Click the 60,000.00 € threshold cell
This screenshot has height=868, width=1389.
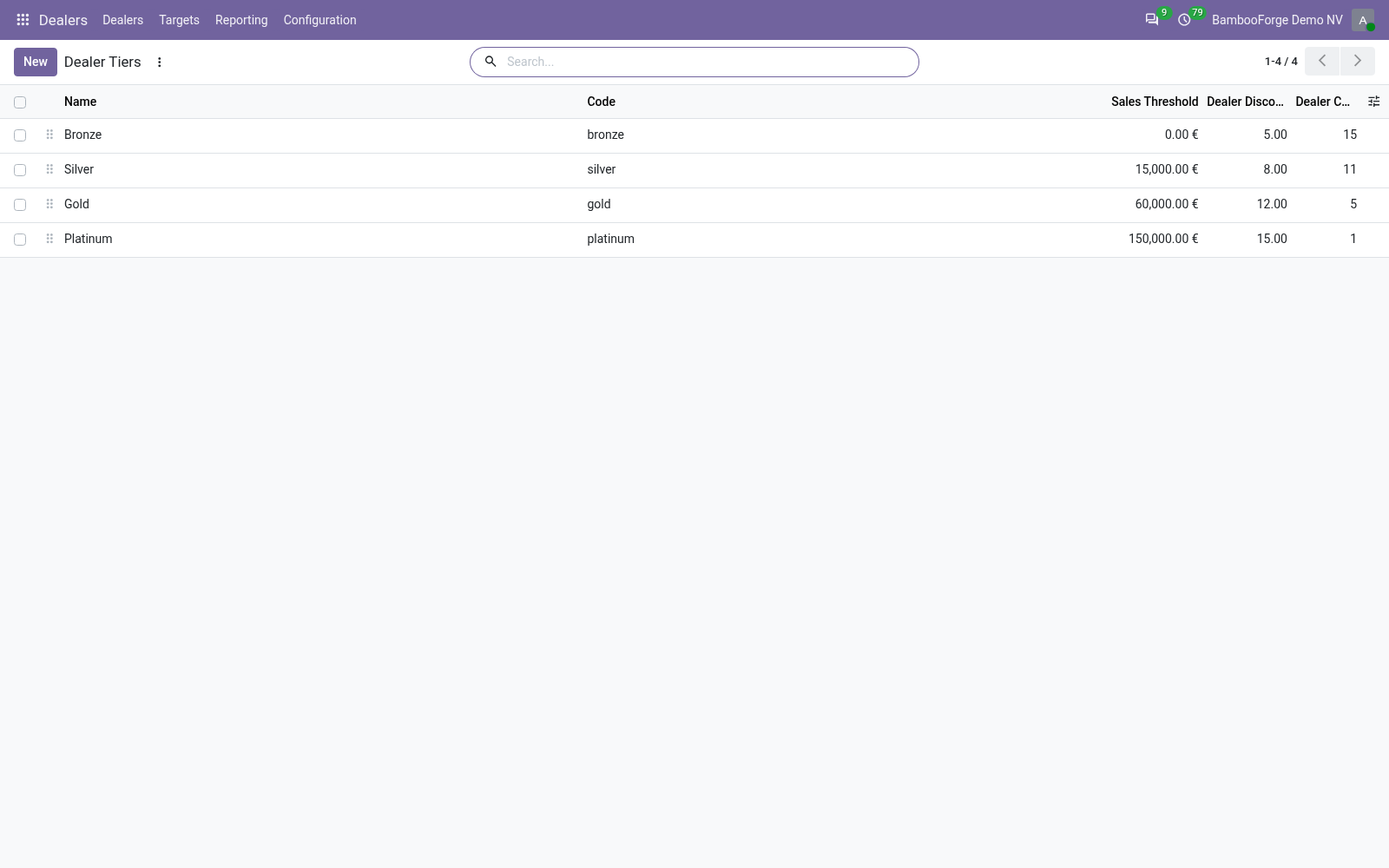pyautogui.click(x=1167, y=204)
